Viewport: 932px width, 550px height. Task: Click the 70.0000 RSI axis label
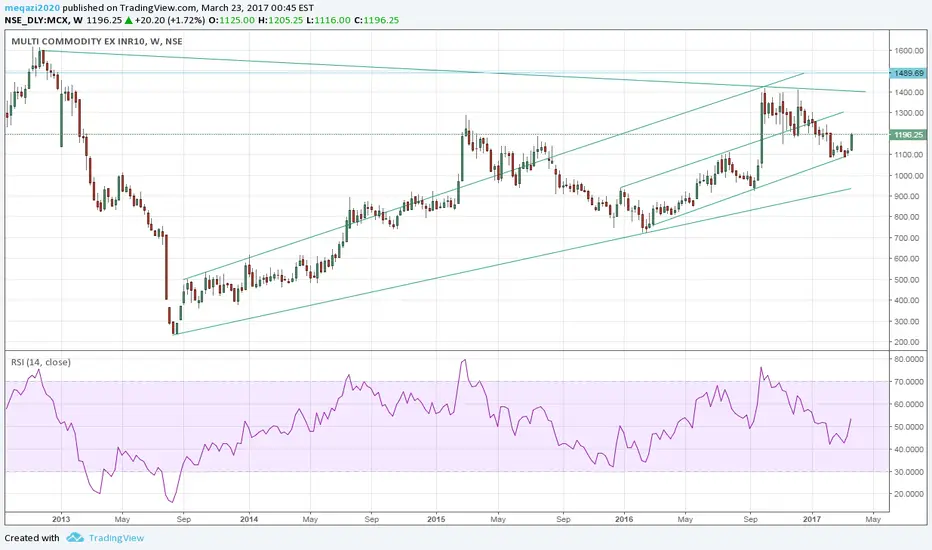(x=909, y=382)
